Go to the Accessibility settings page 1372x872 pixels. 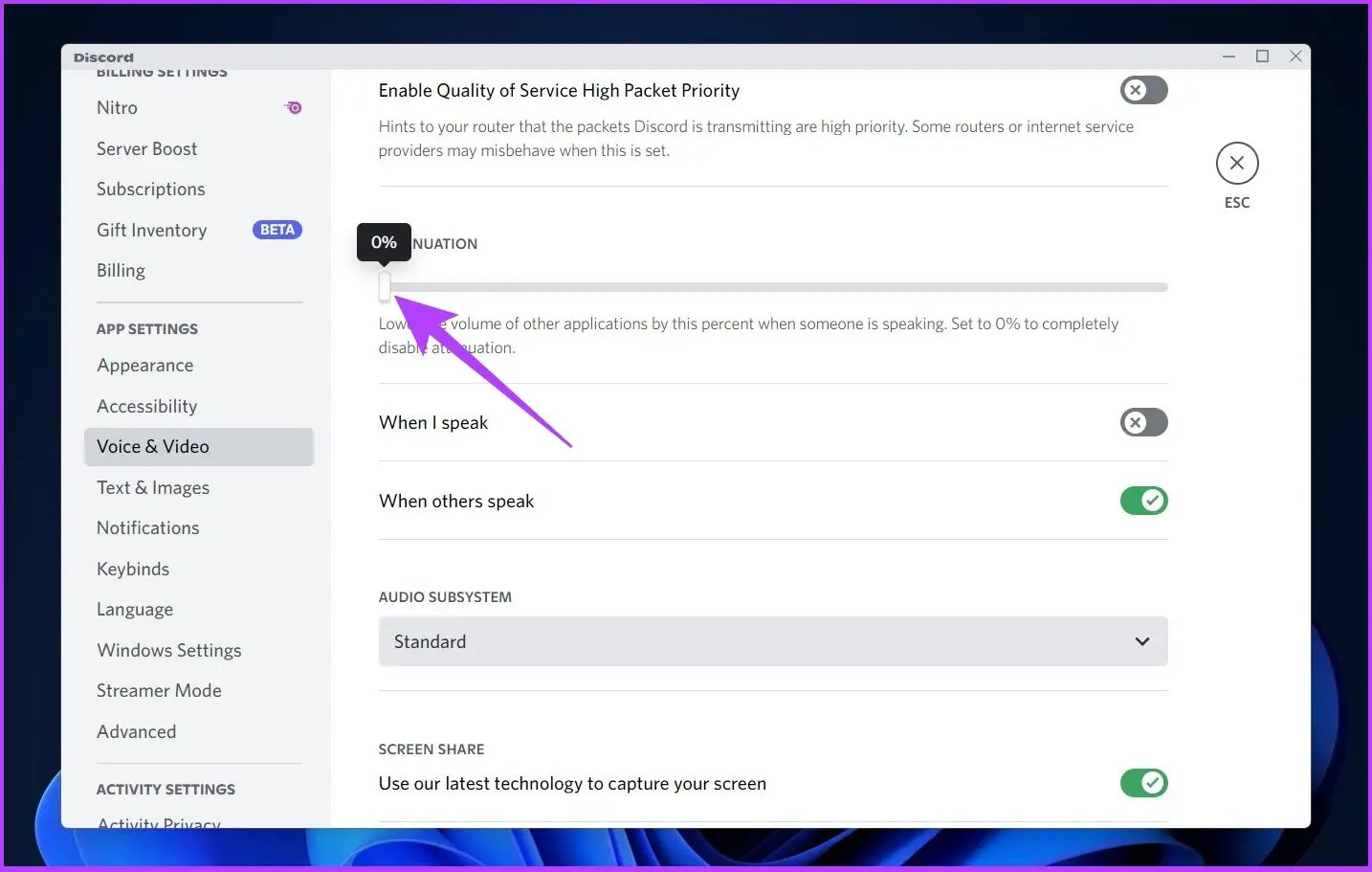pyautogui.click(x=147, y=407)
